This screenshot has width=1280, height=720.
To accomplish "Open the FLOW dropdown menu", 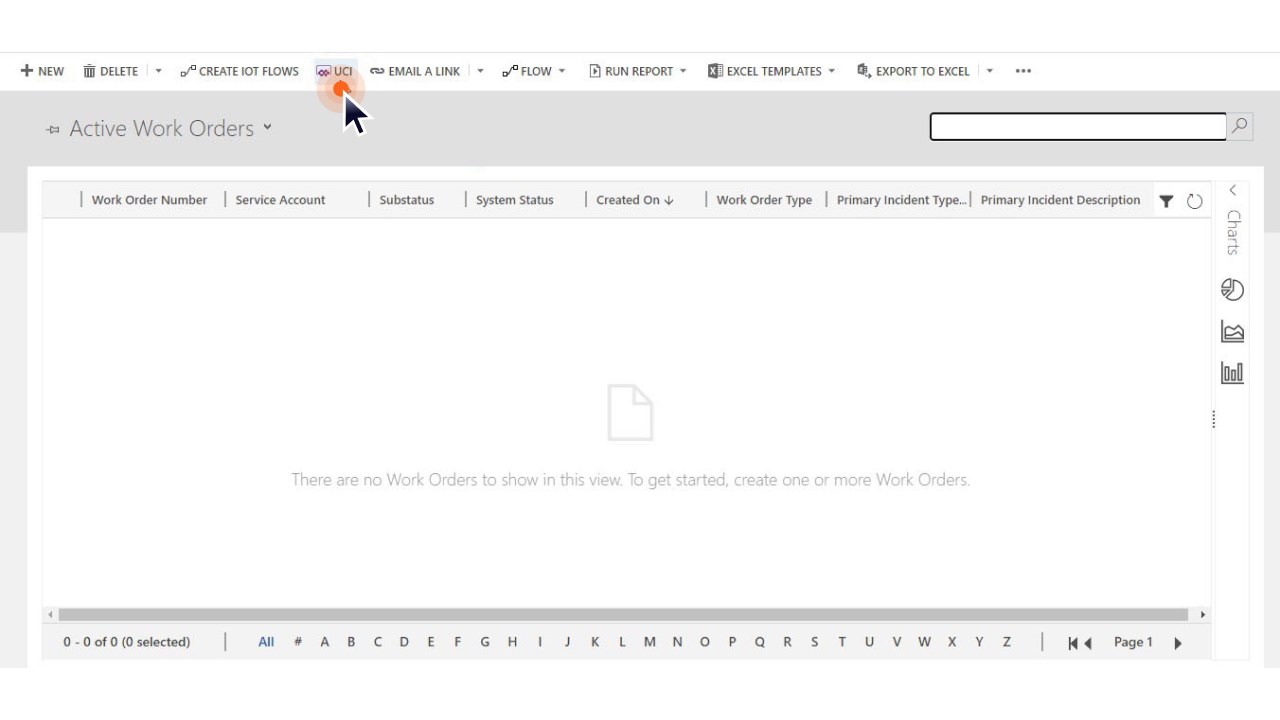I will point(534,71).
